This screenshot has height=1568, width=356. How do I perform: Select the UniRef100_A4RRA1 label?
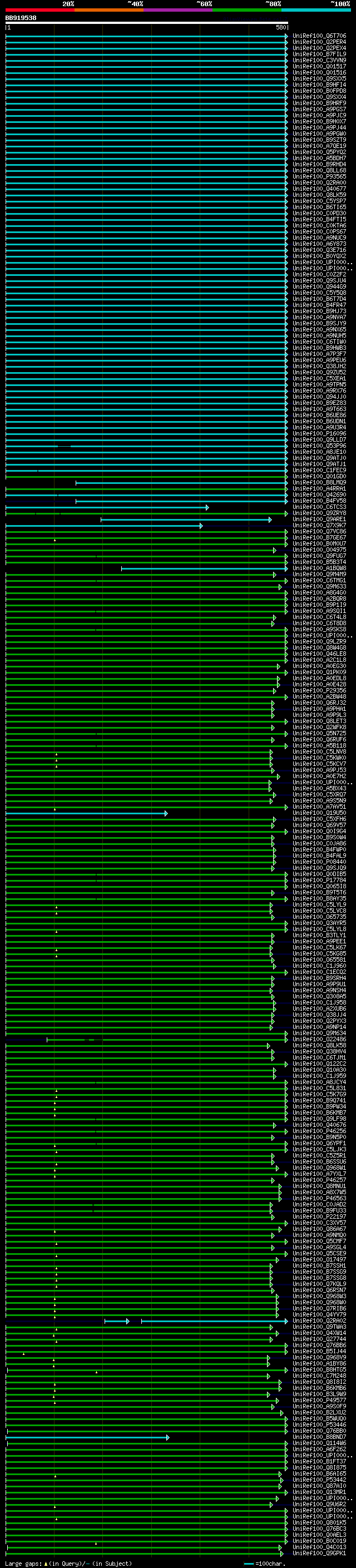point(319,489)
